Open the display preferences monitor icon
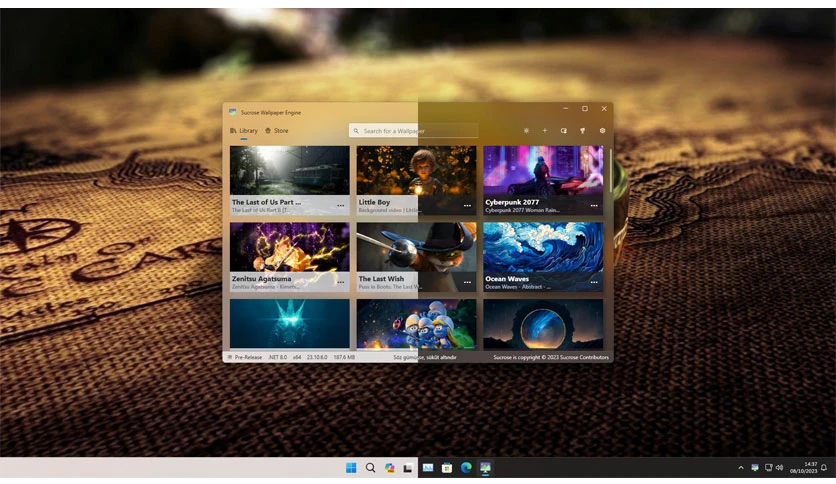 tap(564, 131)
